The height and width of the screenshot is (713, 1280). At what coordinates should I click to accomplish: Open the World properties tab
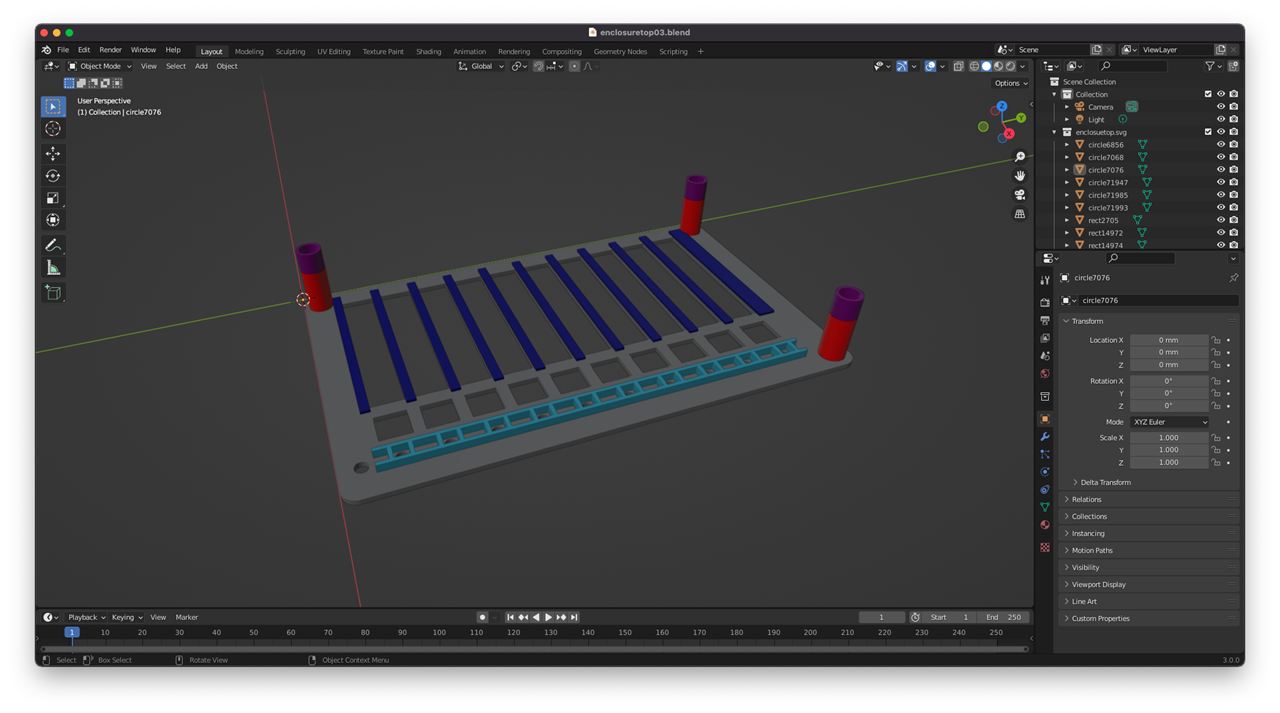(x=1045, y=374)
